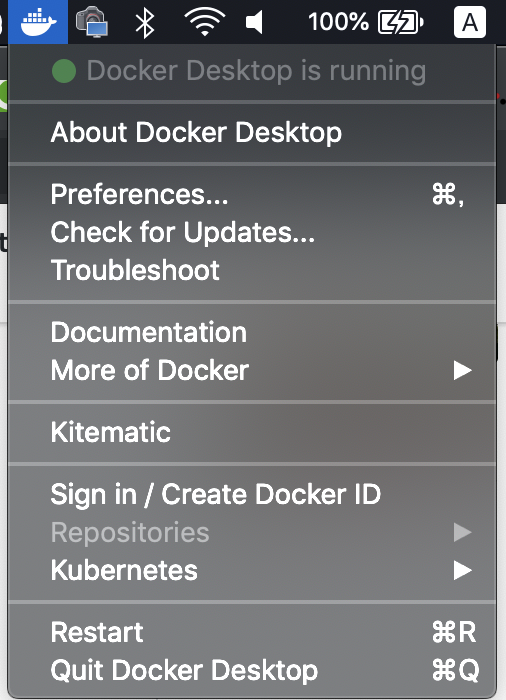Launch Kitematic from the menu
This screenshot has width=506, height=700.
click(252, 432)
